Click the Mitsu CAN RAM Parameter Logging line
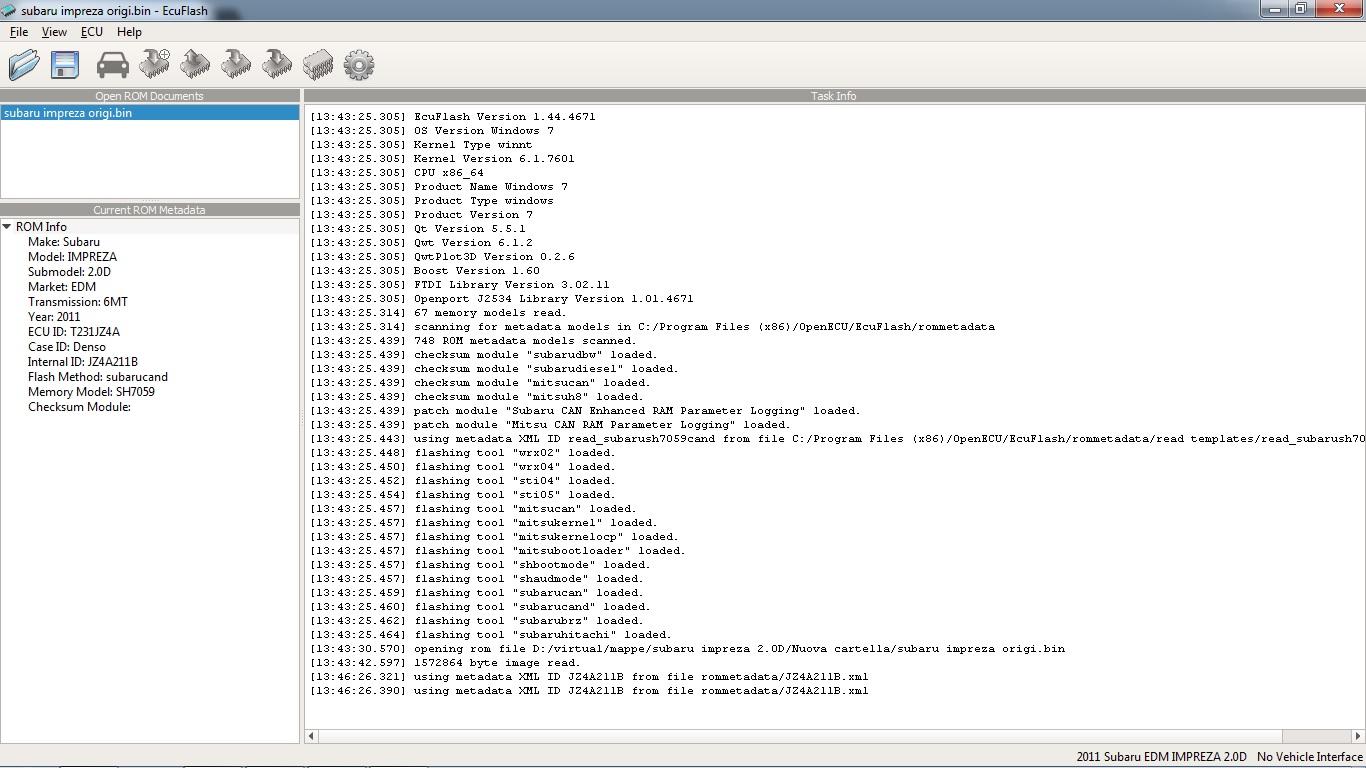Screen dimensions: 1366x768 point(551,424)
